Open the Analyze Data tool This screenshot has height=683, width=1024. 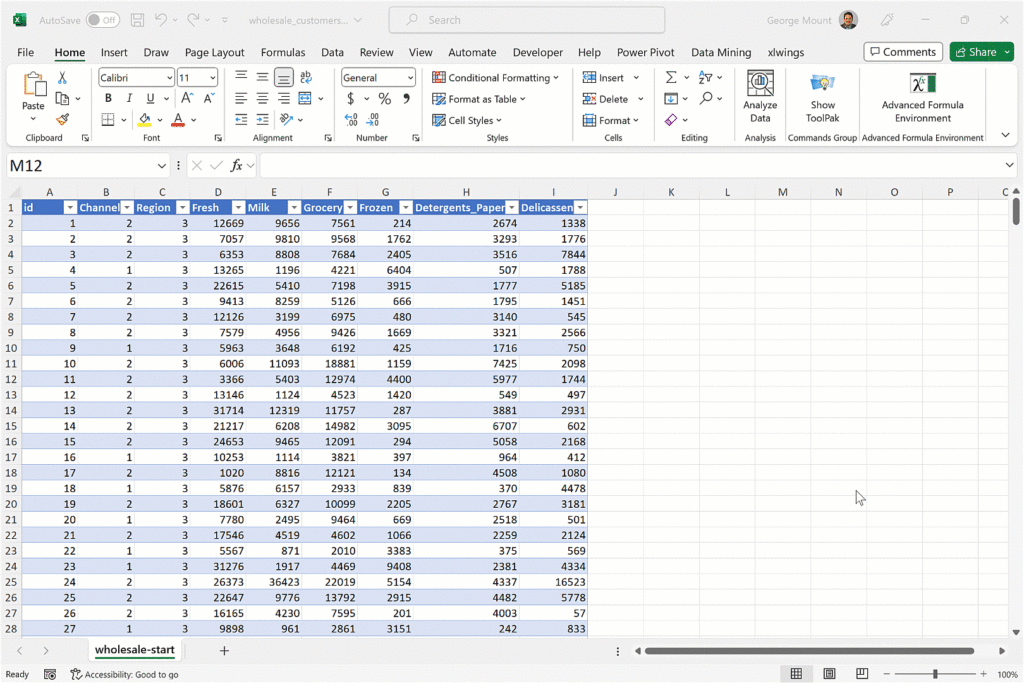click(760, 96)
